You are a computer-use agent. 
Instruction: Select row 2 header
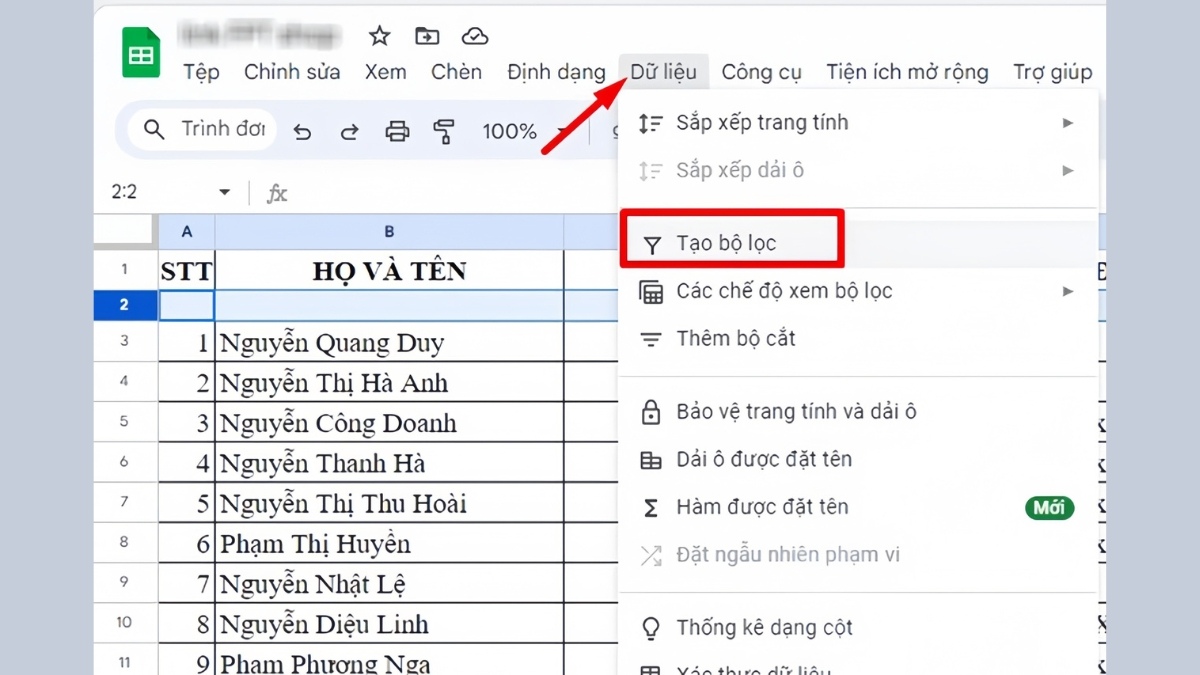click(125, 305)
